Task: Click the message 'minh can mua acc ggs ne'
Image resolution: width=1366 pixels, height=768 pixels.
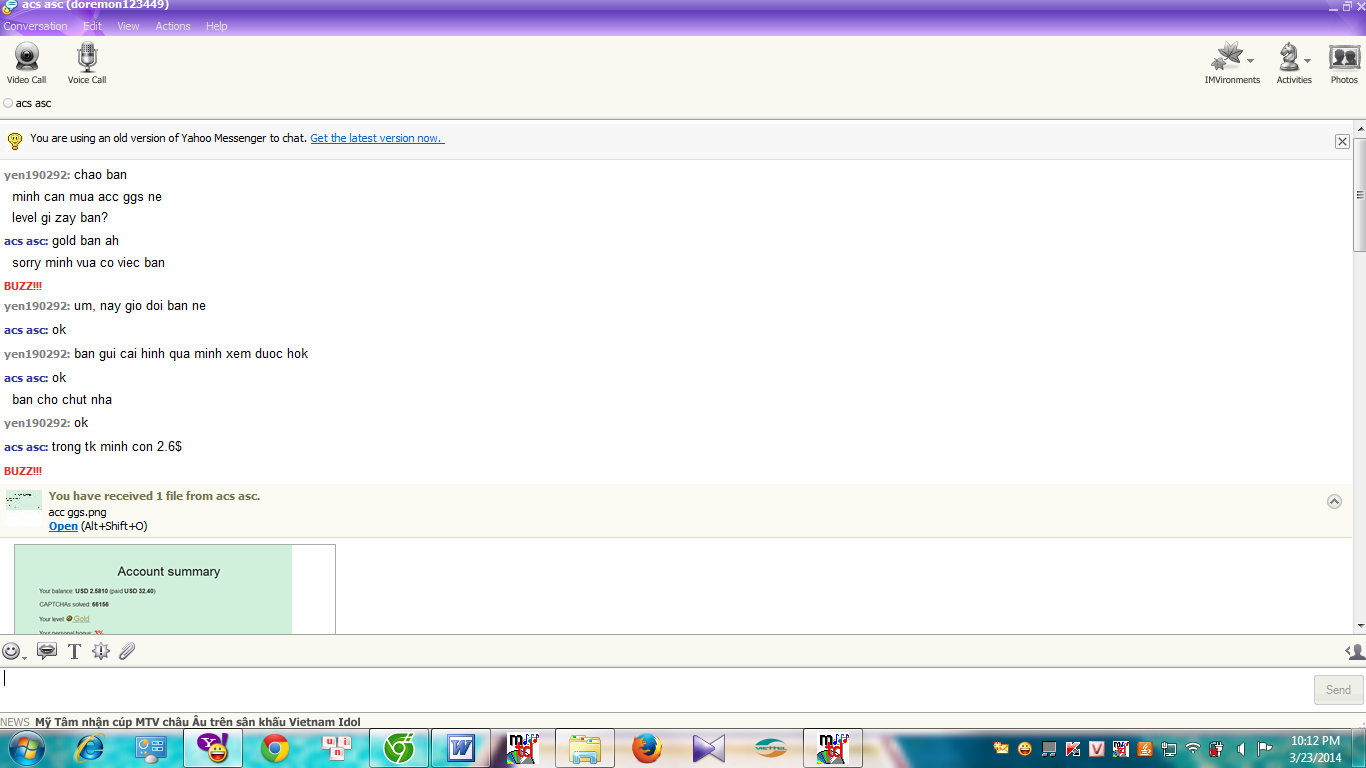Action: [87, 197]
